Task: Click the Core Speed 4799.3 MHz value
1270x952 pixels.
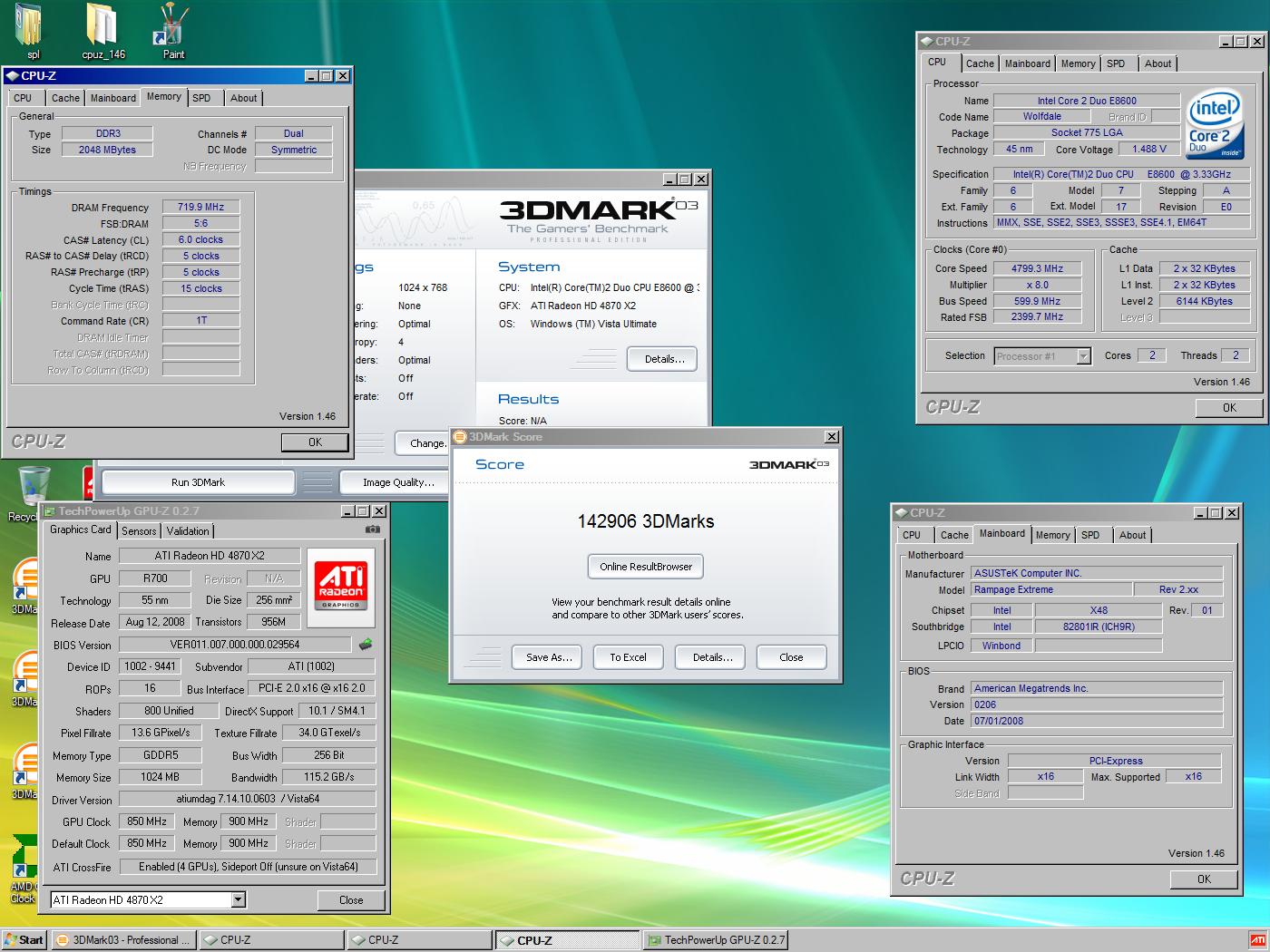Action: pyautogui.click(x=1037, y=268)
